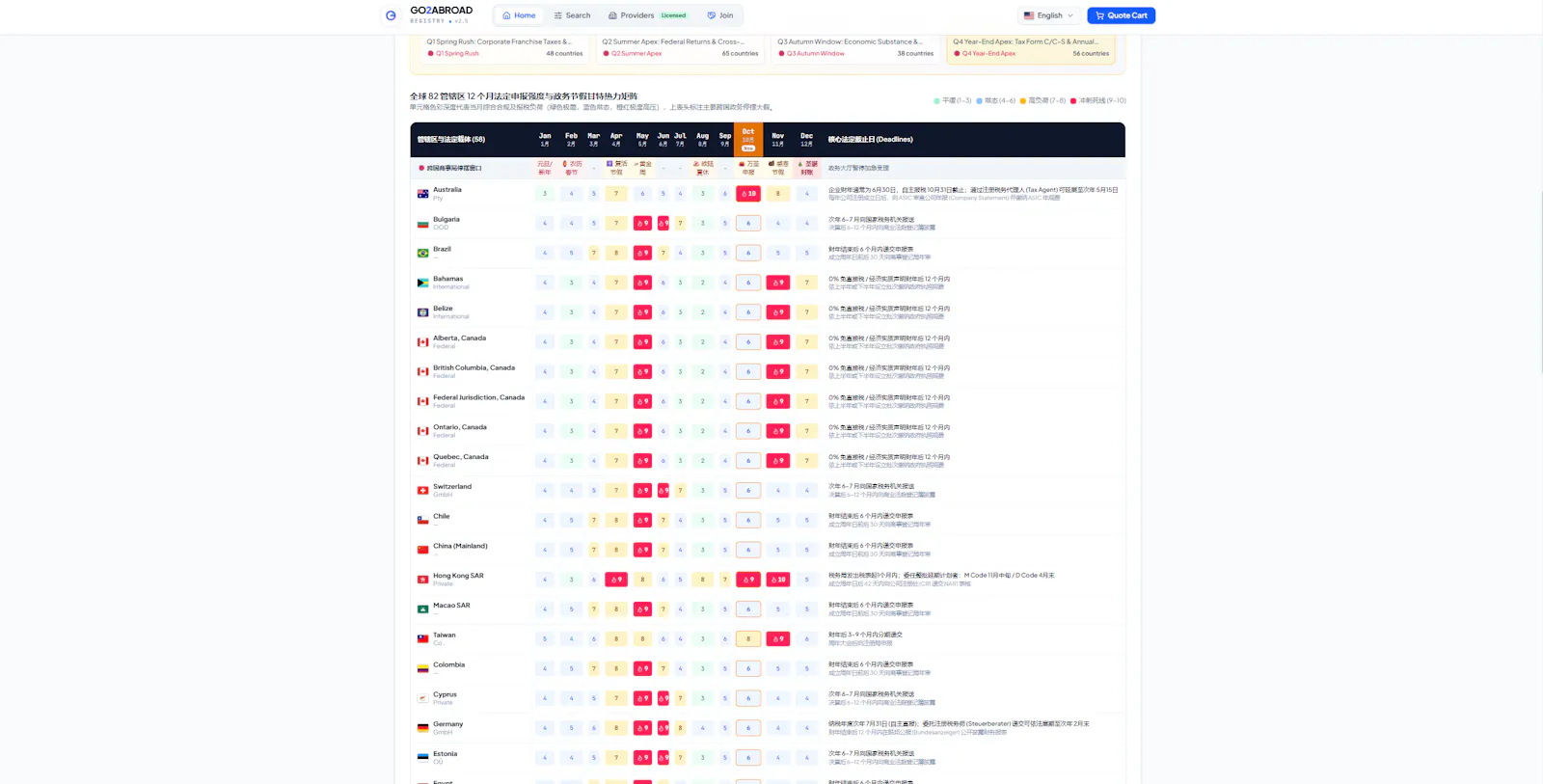
Task: Select the Q1 Spring Rush card
Action: click(504, 47)
